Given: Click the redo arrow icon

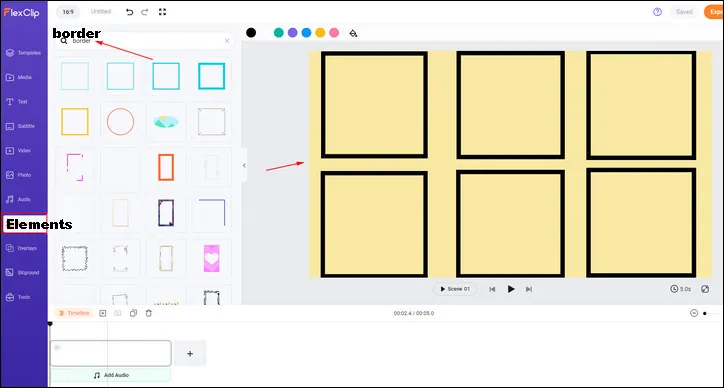Looking at the screenshot, I should tap(145, 12).
